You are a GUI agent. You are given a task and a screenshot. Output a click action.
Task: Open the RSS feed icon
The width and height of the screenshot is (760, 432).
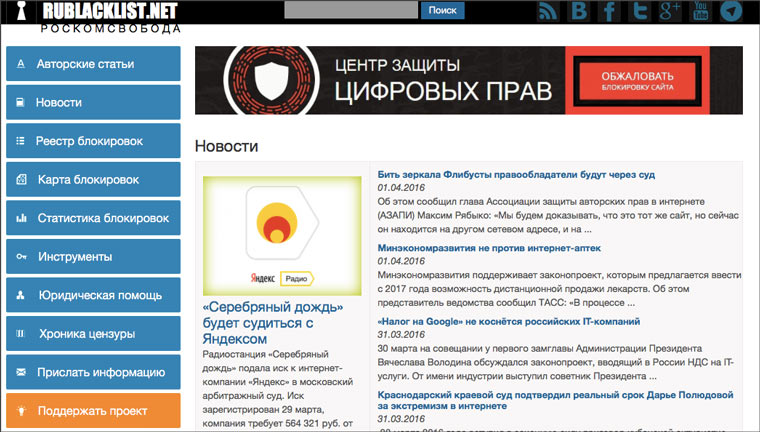point(548,11)
